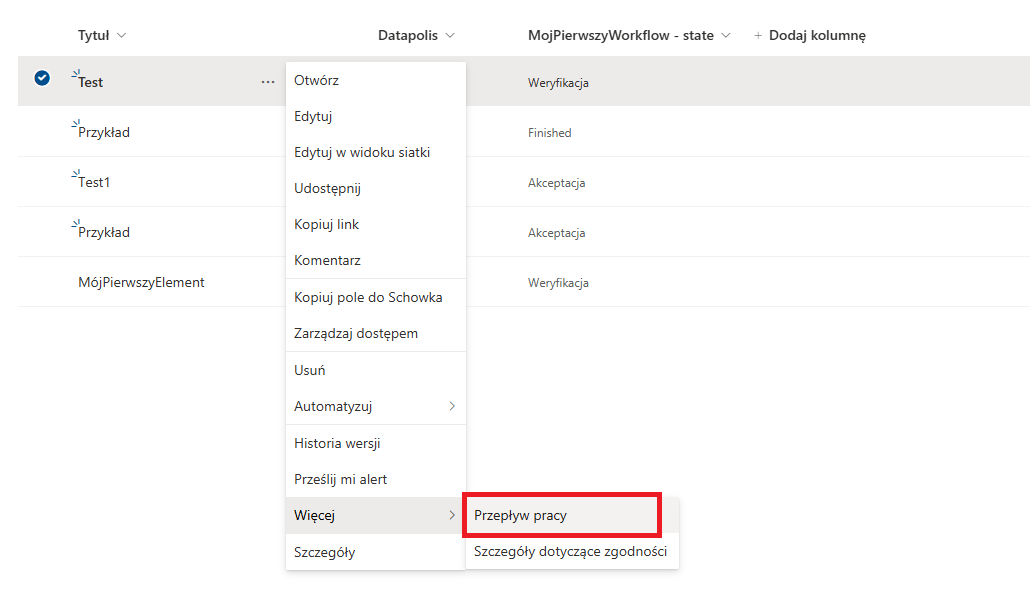The width and height of the screenshot is (1030, 611).
Task: Uncheck the selected Test row checkmark
Action: pos(42,78)
